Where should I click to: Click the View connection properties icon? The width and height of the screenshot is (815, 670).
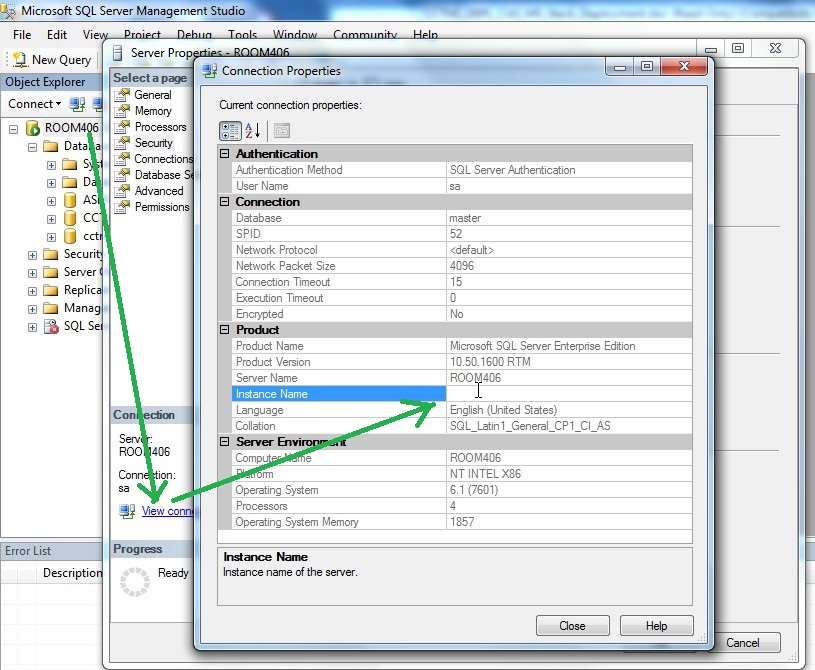[127, 511]
